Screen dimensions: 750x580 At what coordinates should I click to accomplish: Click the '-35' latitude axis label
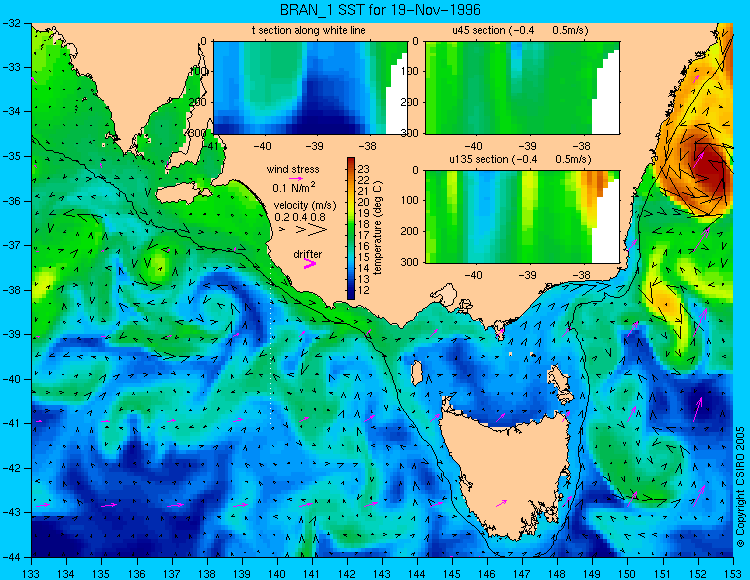coord(11,156)
